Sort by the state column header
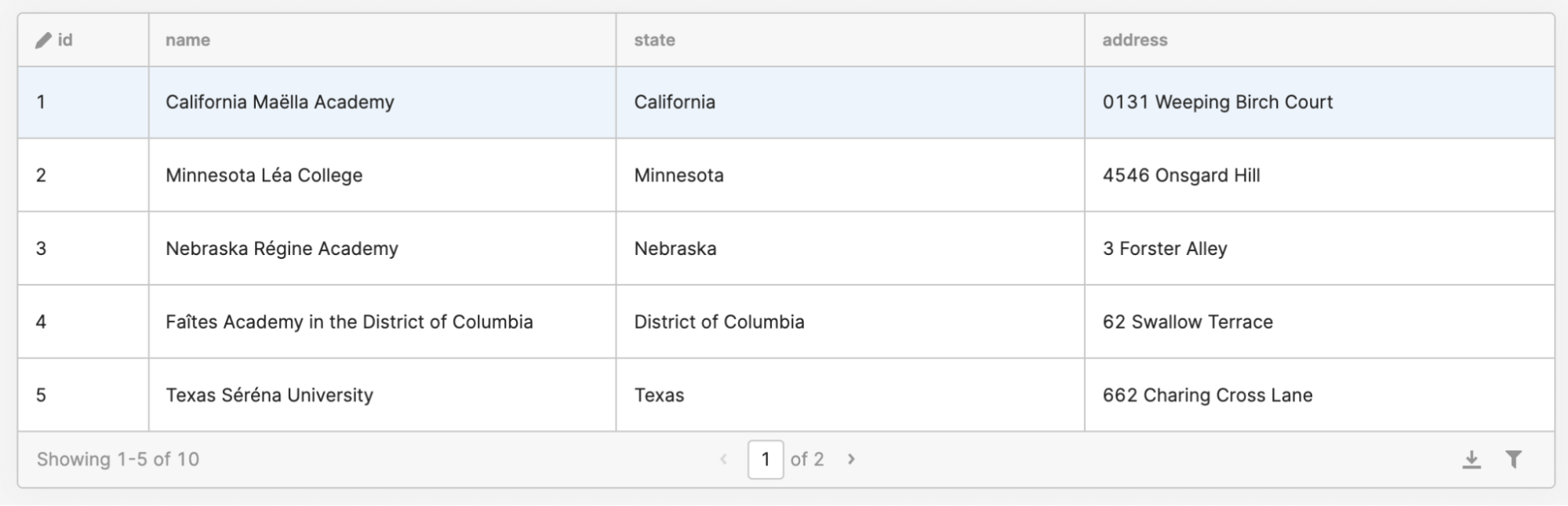 654,40
